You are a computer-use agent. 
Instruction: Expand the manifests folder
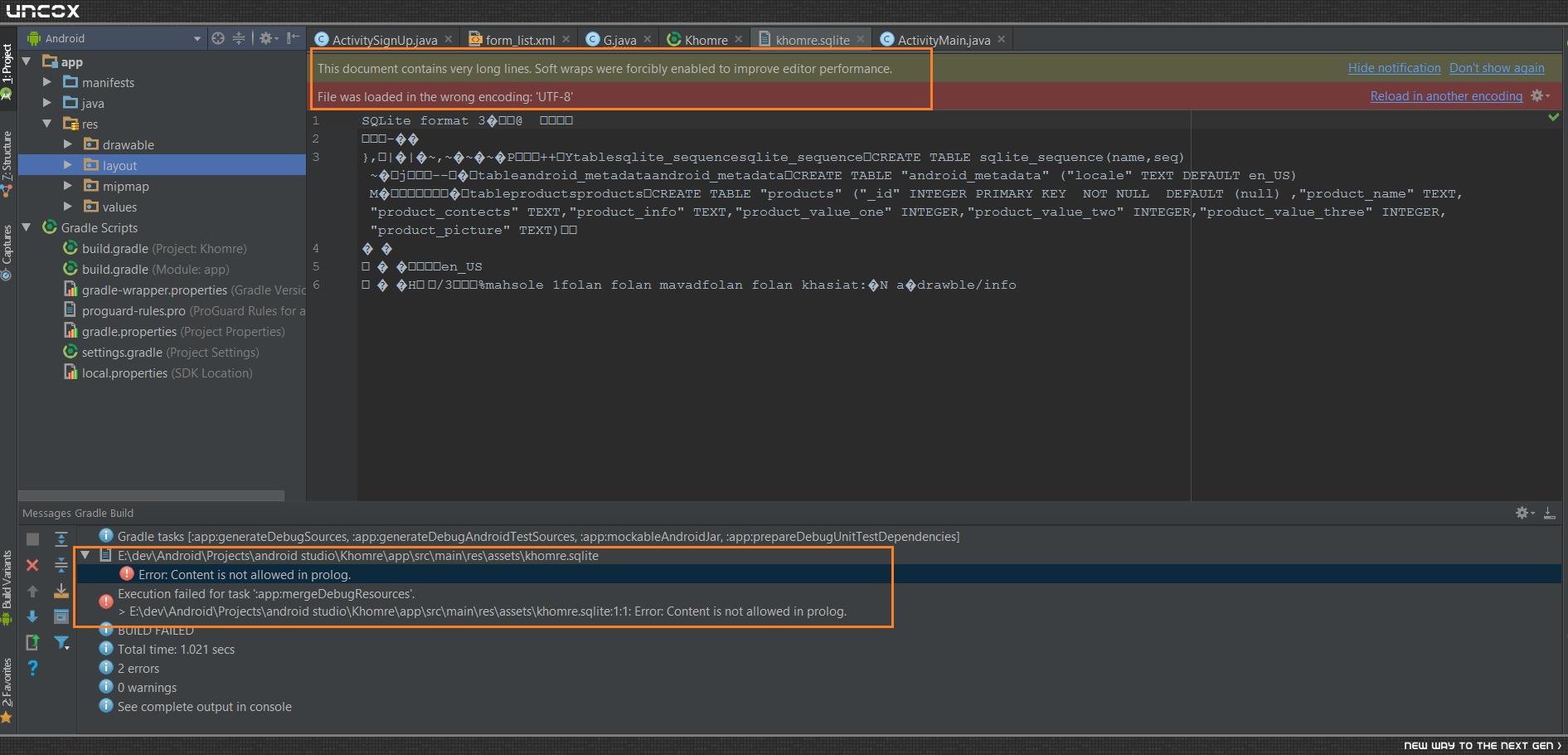[47, 82]
